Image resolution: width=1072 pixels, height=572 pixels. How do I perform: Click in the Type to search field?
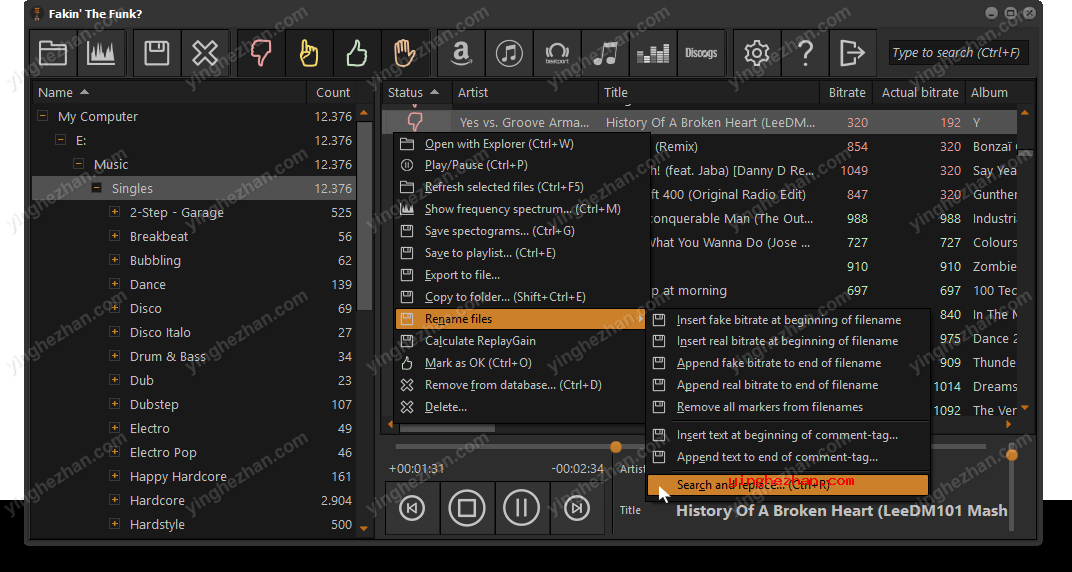click(x=959, y=53)
